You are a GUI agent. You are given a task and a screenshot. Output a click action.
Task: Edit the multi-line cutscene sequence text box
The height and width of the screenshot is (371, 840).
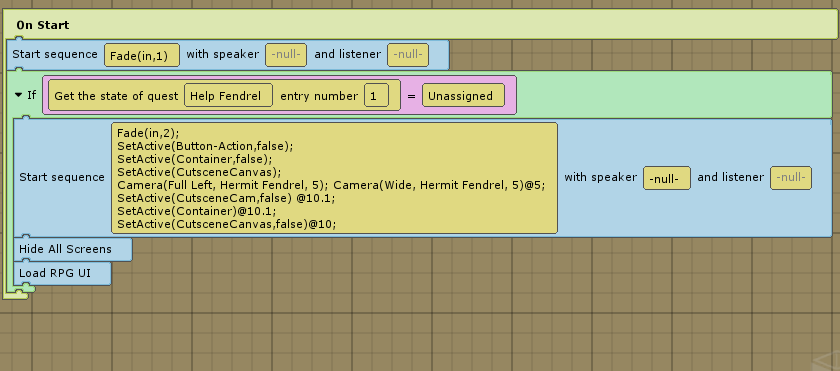pyautogui.click(x=334, y=178)
